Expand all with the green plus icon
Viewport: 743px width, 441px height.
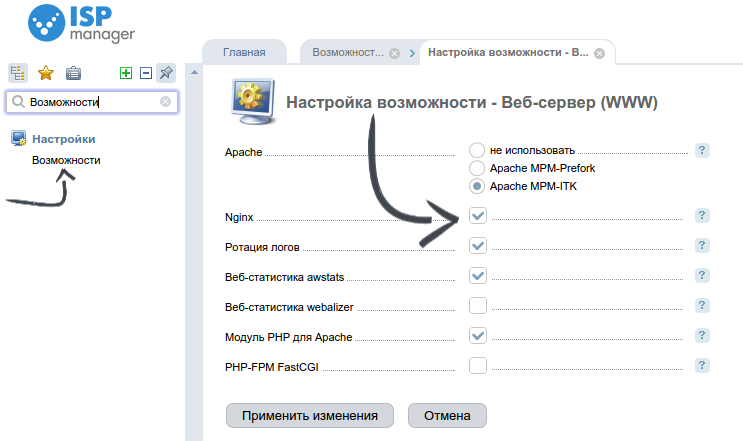click(x=126, y=73)
